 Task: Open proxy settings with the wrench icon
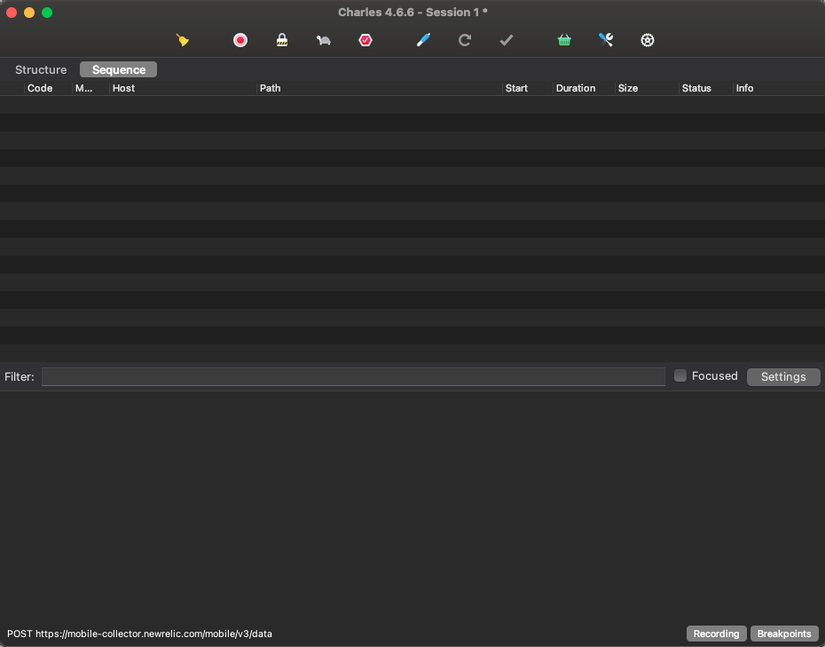(x=605, y=40)
